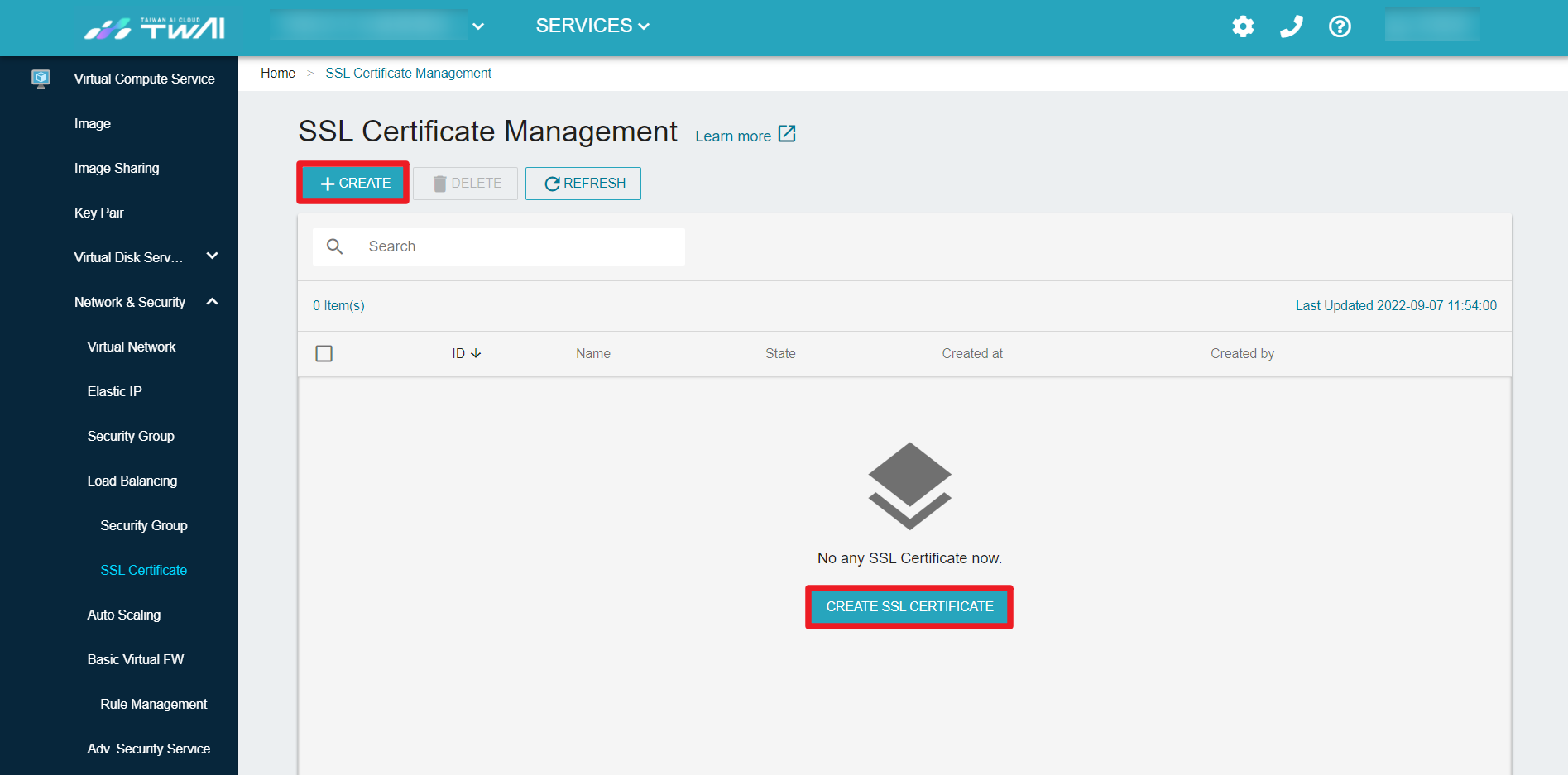The height and width of the screenshot is (775, 1568).
Task: Click SSL Certificate Management breadcrumb
Action: pos(409,73)
